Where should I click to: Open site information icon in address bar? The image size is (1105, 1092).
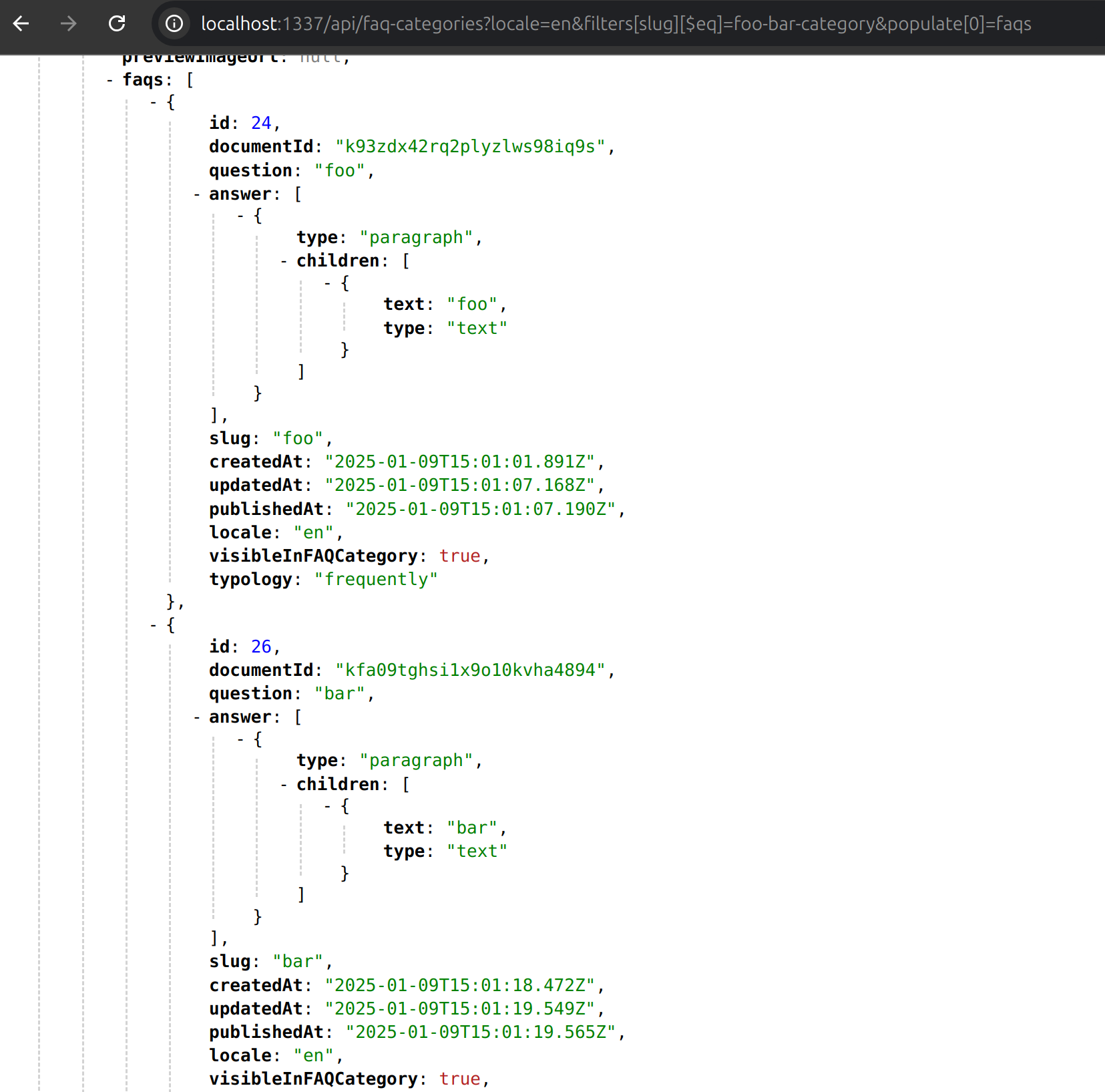[x=174, y=24]
